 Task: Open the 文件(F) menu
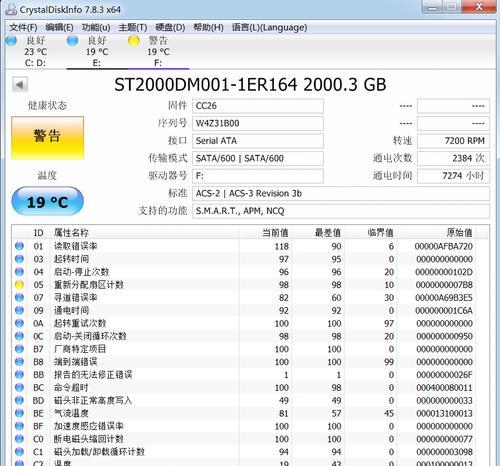(x=23, y=27)
